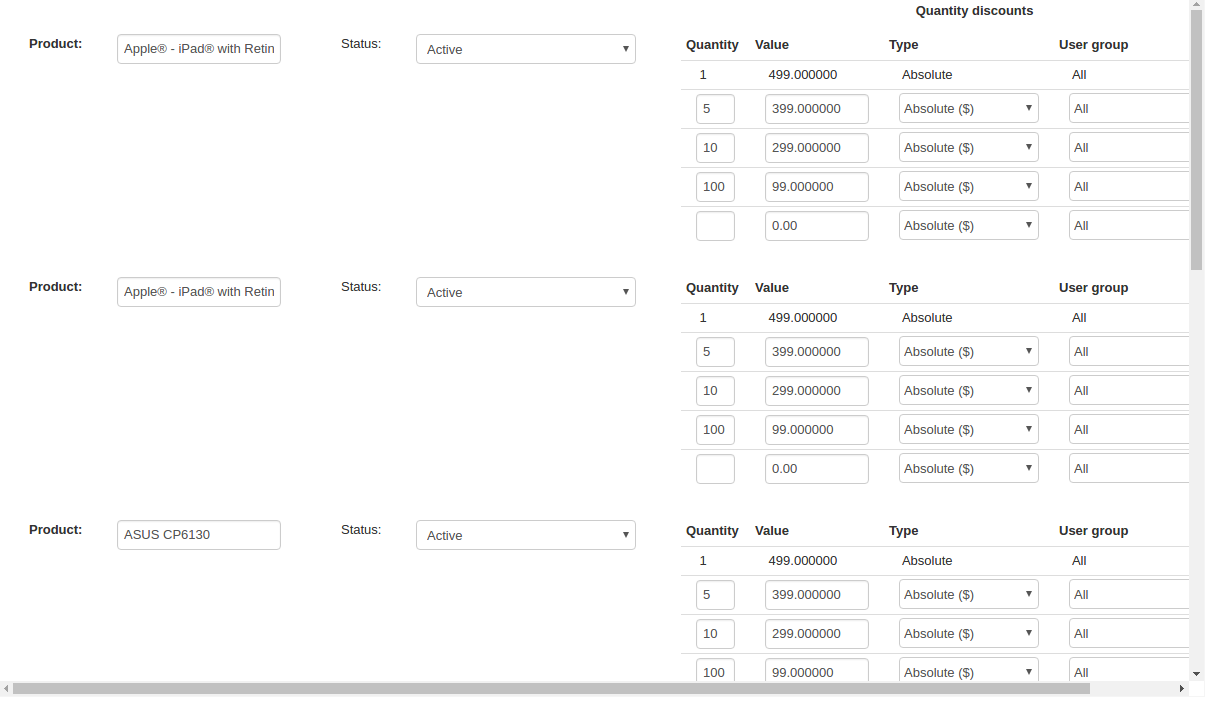Click the horizontal scrollbar left arrow
Viewport: 1213px width, 712px height.
(x=6, y=689)
